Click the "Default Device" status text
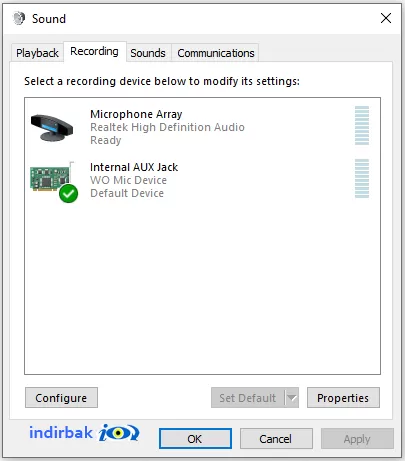 127,193
